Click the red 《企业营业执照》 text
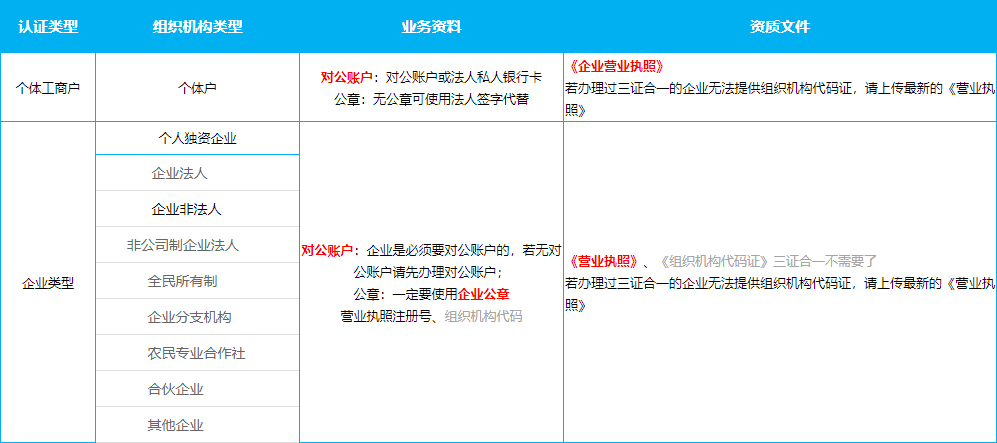 point(615,67)
